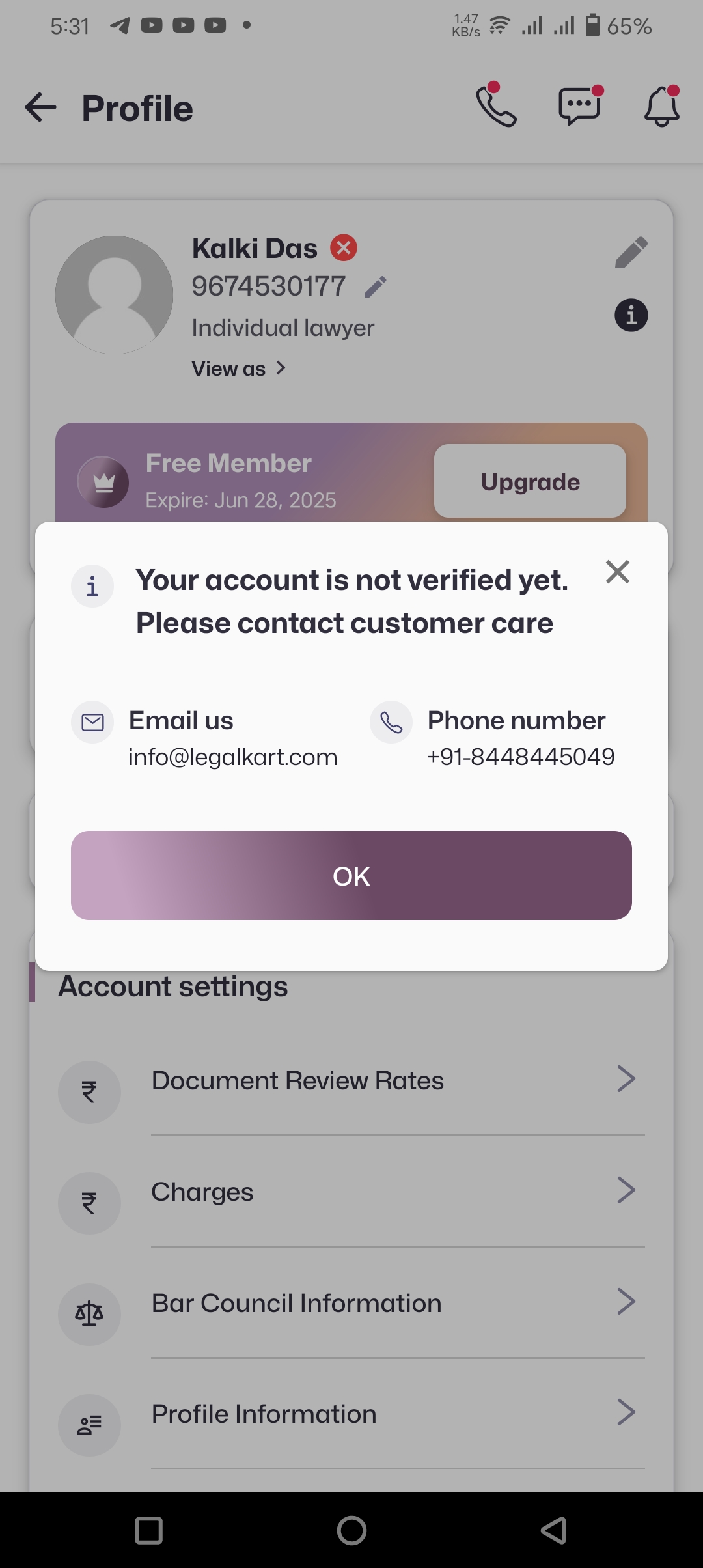The image size is (703, 1568).
Task: Open the phone call icon in header
Action: pos(496,106)
